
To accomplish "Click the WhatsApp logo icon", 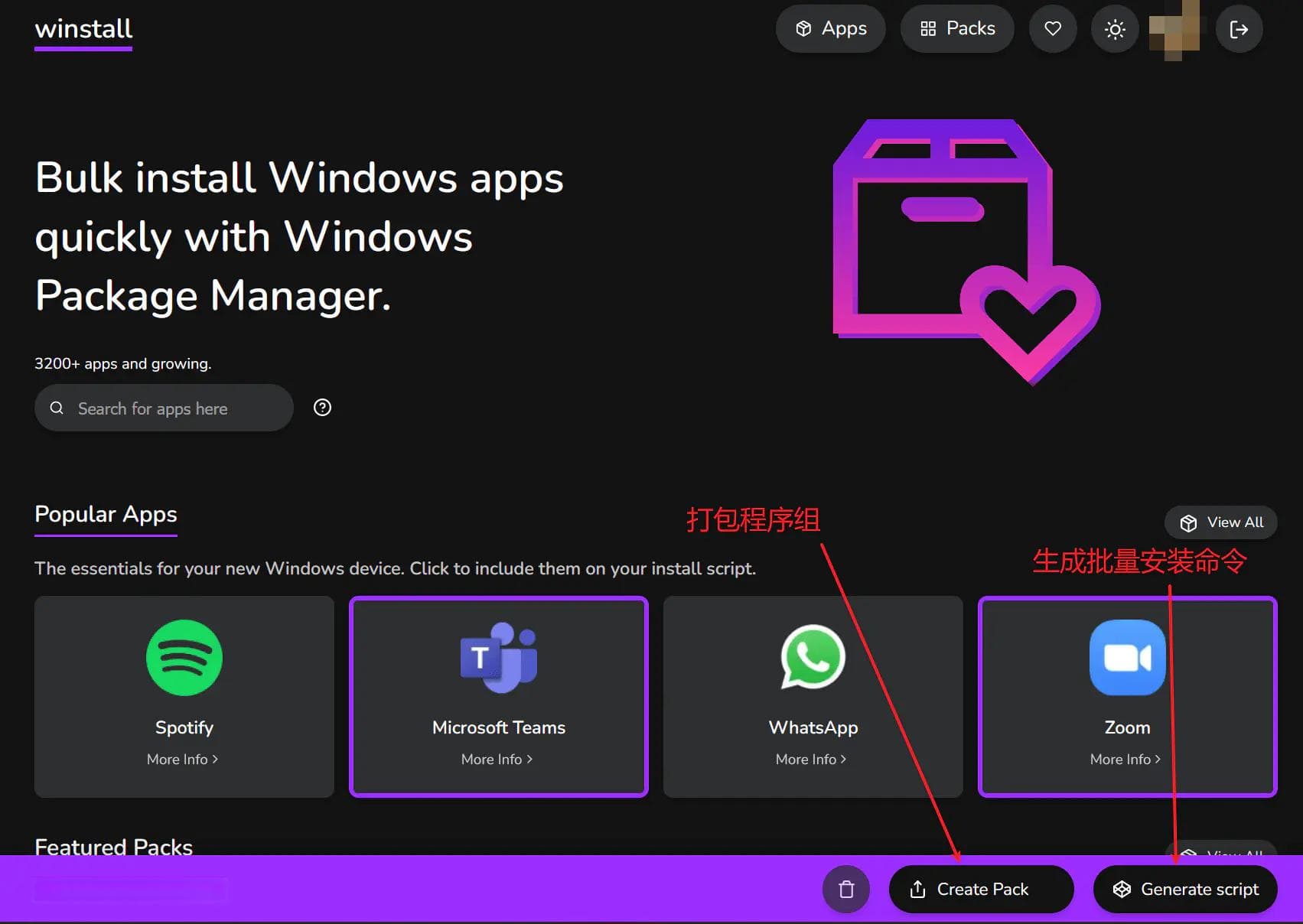I will click(x=813, y=658).
